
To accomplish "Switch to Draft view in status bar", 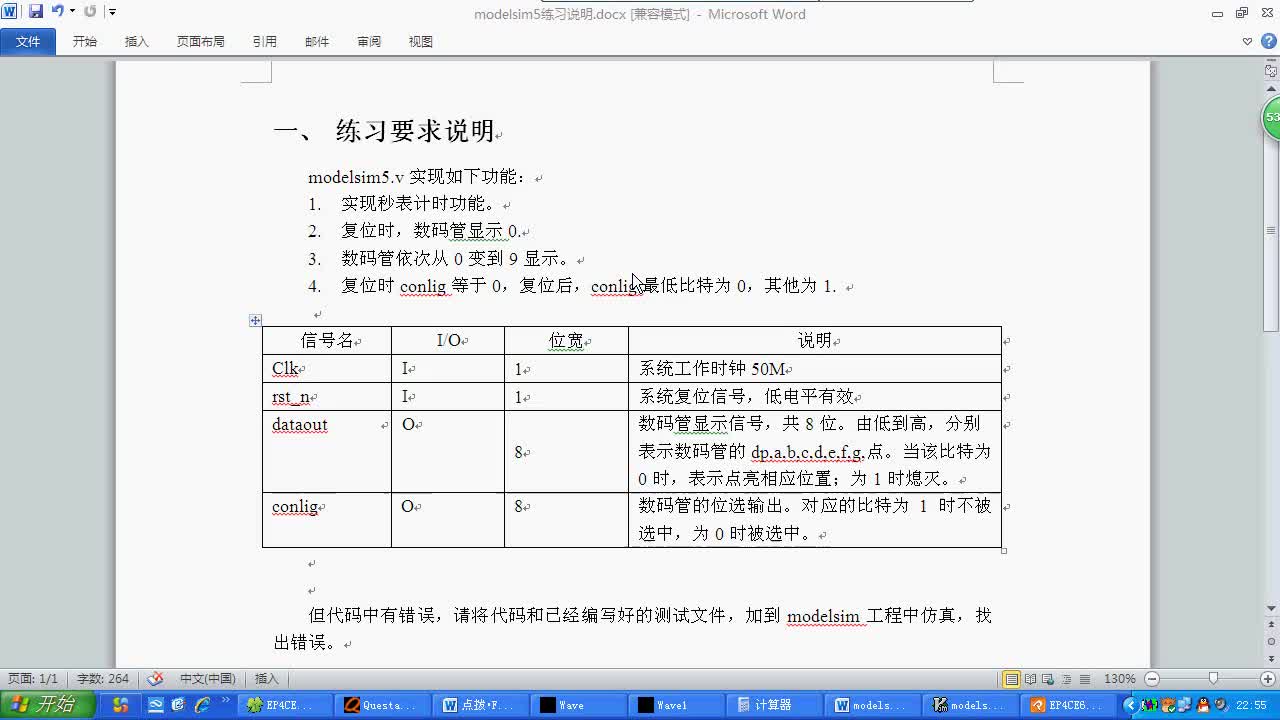I will pos(1084,679).
